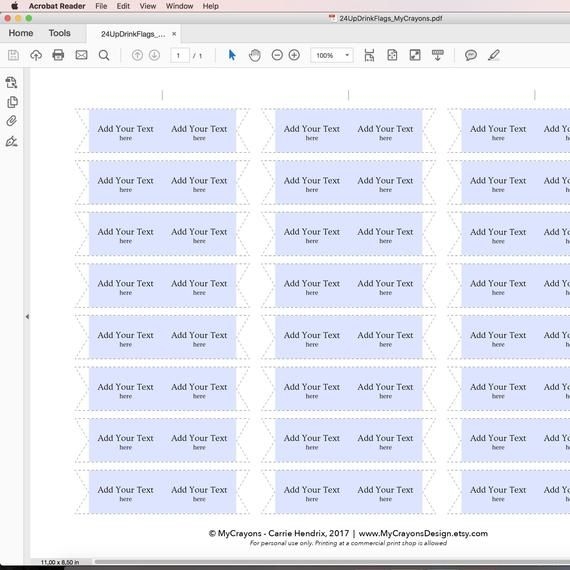The height and width of the screenshot is (570, 570).
Task: Open the Find text magnifier tool
Action: coord(104,55)
